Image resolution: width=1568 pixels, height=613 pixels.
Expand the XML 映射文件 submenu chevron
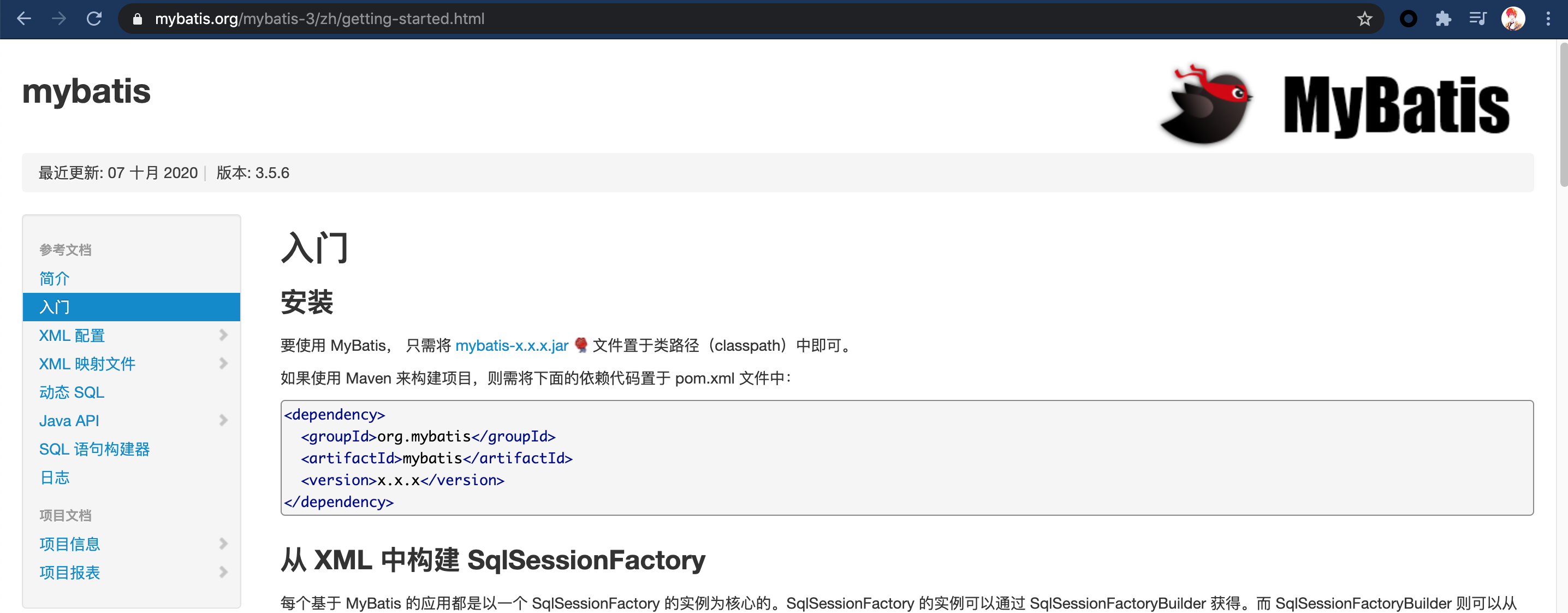click(x=223, y=364)
